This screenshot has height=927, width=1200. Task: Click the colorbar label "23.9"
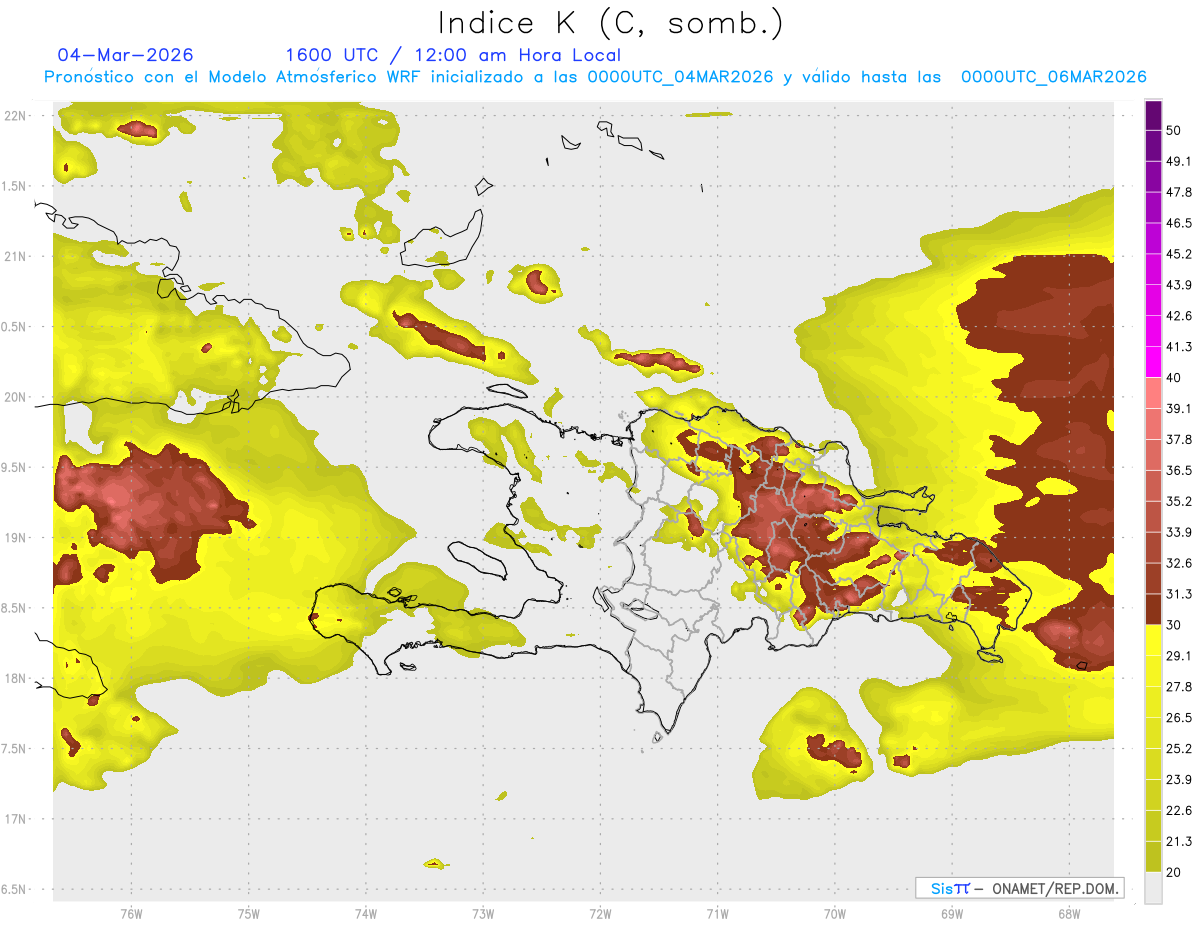click(x=1179, y=780)
